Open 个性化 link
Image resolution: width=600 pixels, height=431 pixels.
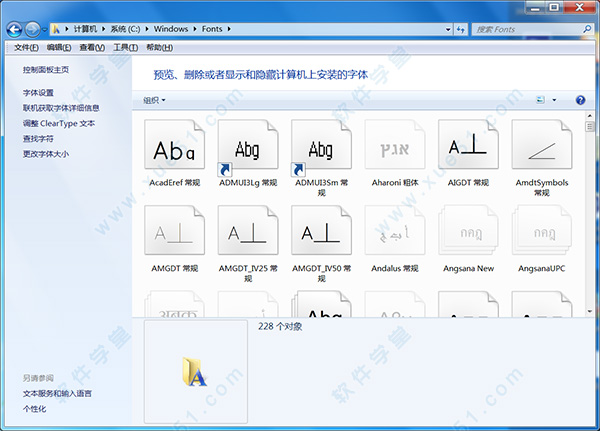(34, 409)
